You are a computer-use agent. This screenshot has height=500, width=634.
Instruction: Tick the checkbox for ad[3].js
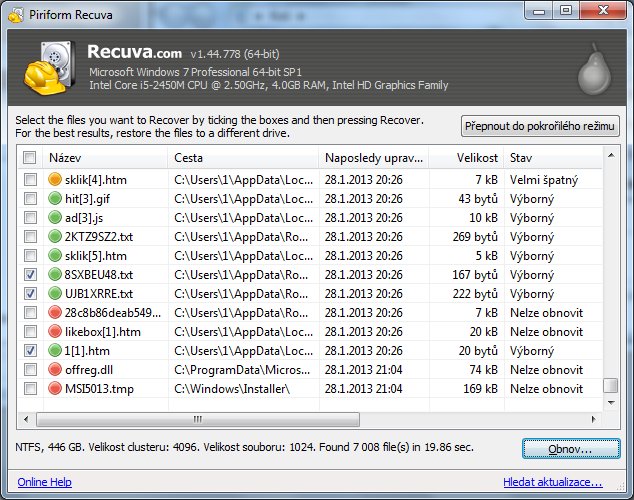30,217
